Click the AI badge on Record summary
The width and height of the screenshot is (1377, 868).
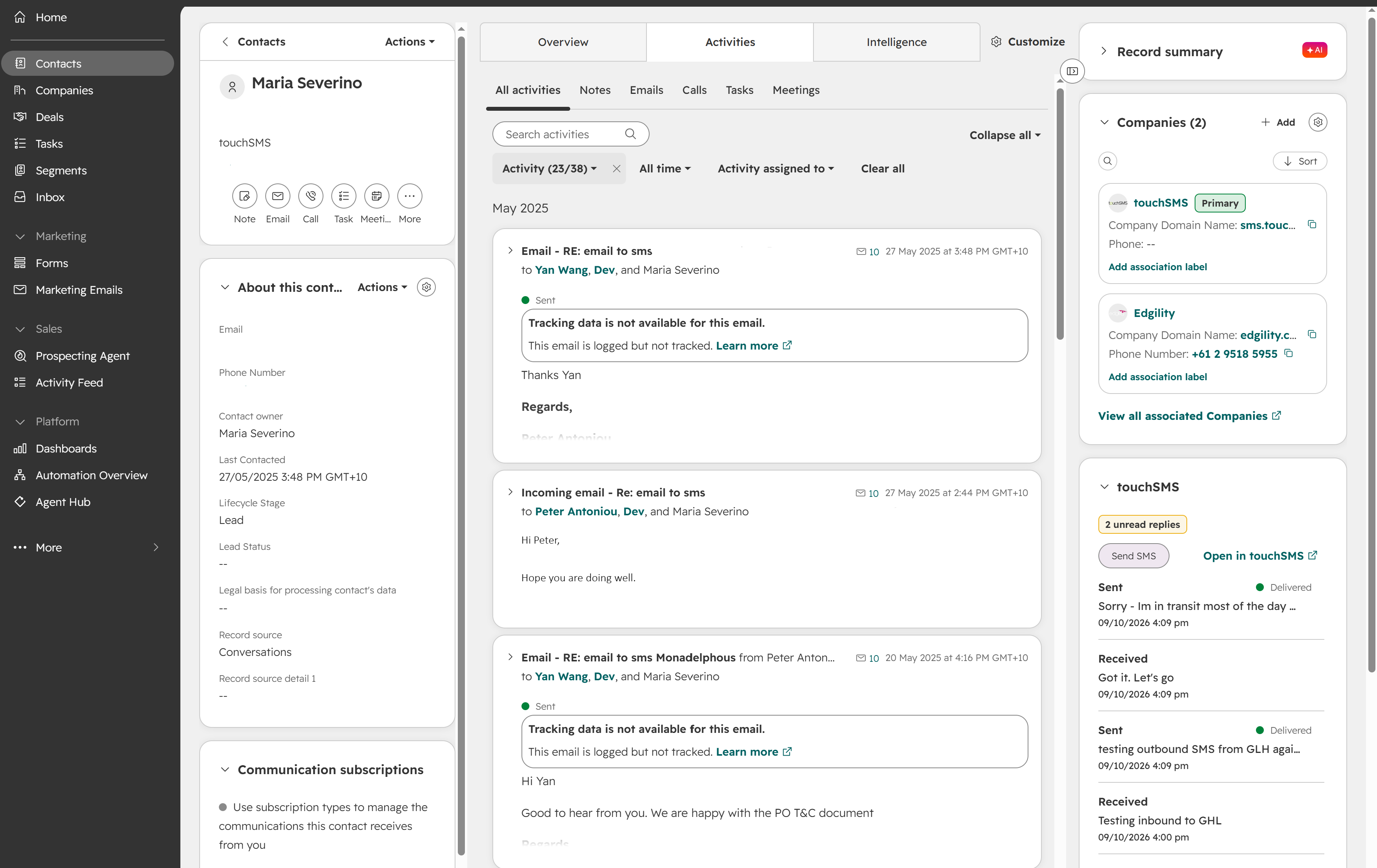click(1315, 50)
